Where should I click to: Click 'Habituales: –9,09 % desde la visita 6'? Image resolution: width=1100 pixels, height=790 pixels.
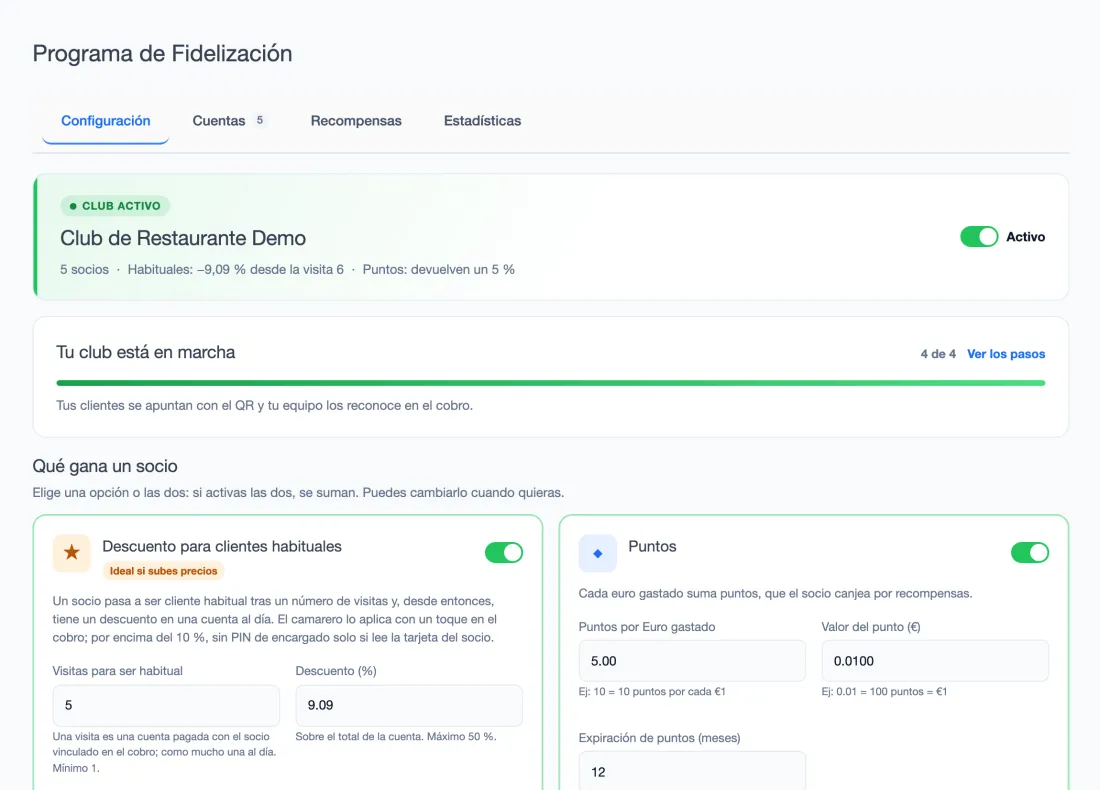tap(236, 269)
